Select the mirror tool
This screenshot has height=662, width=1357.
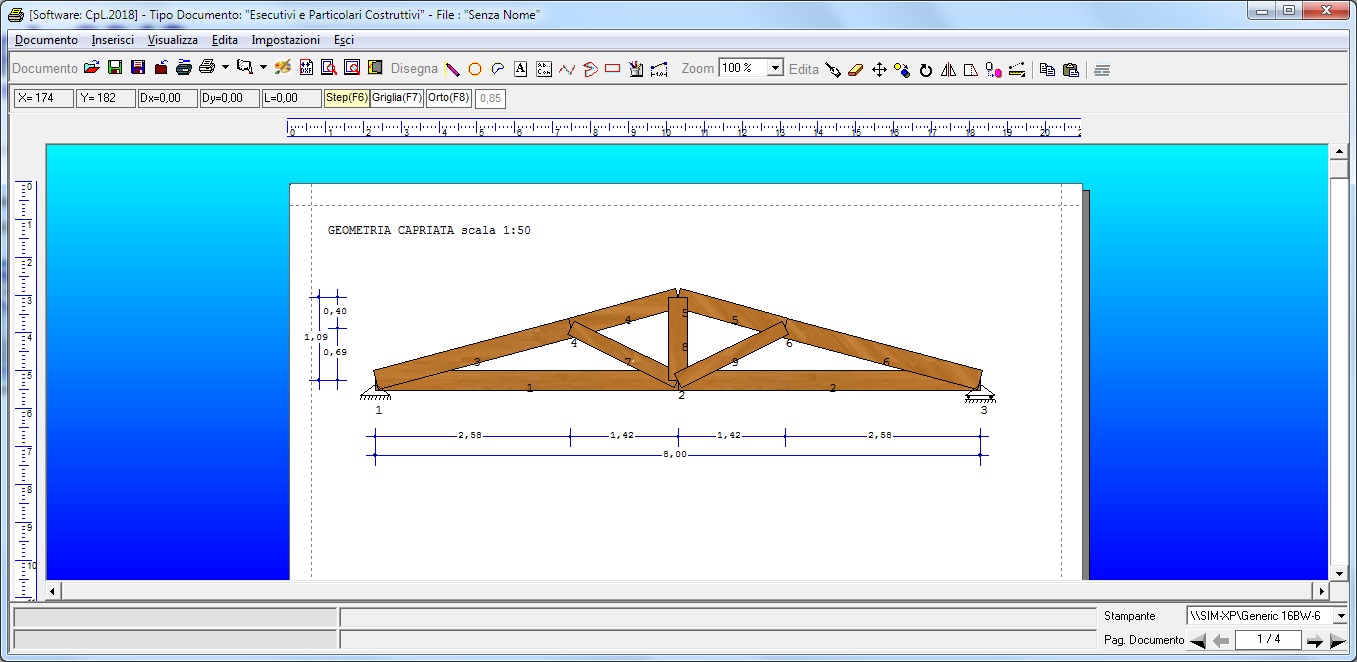pos(948,70)
